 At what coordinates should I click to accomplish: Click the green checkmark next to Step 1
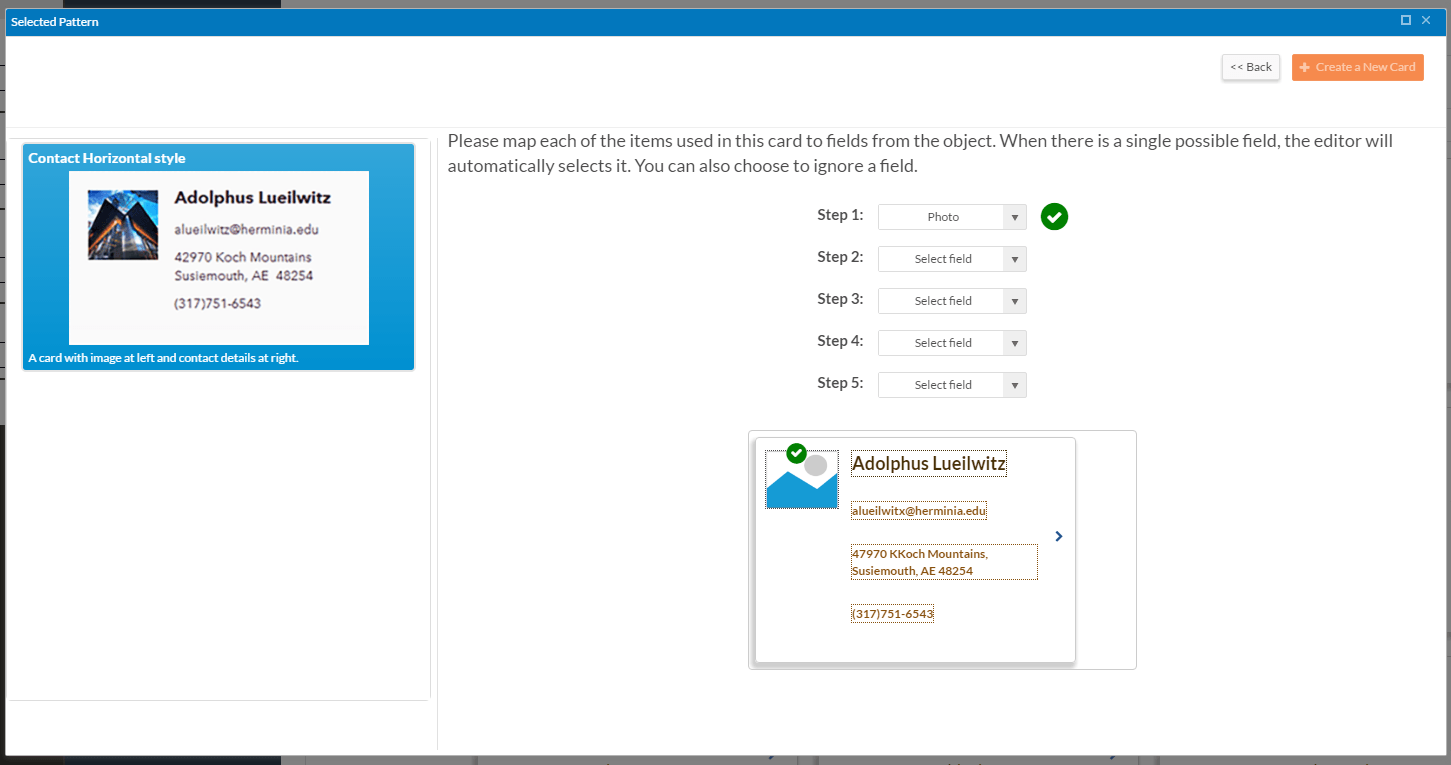point(1054,216)
